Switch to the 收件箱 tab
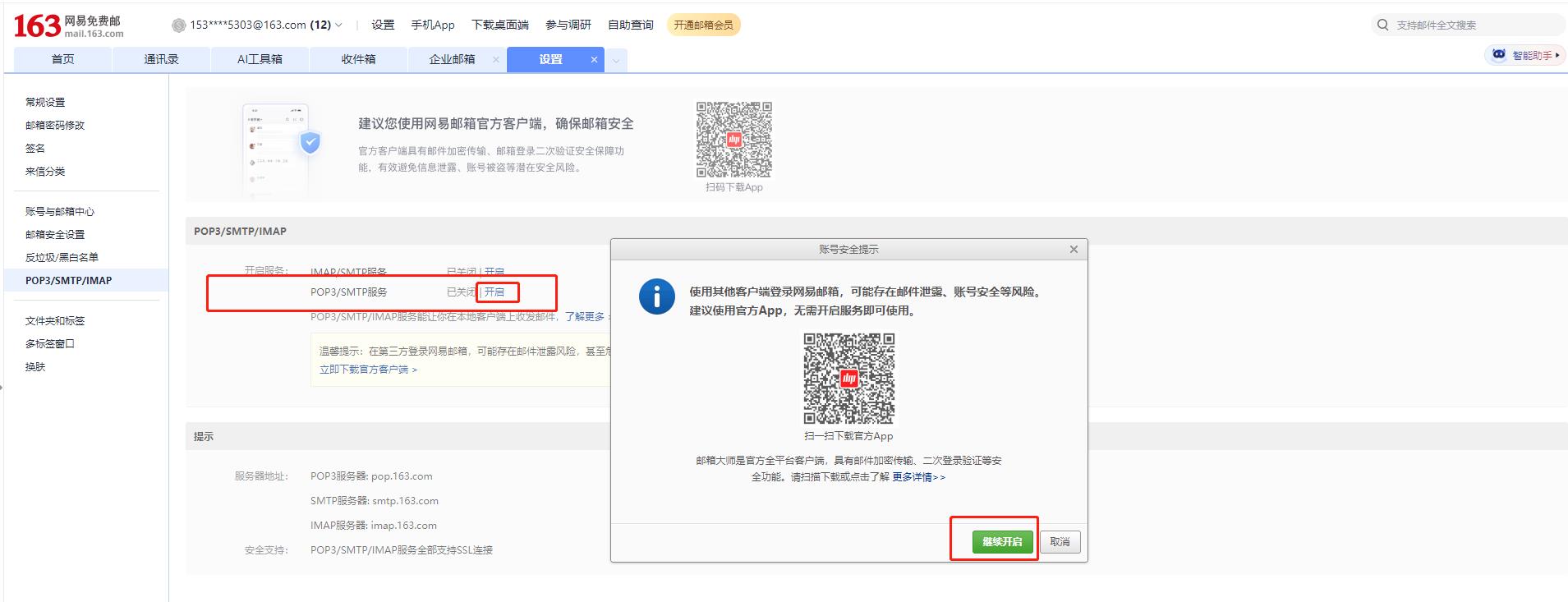1568x602 pixels. 358,59
